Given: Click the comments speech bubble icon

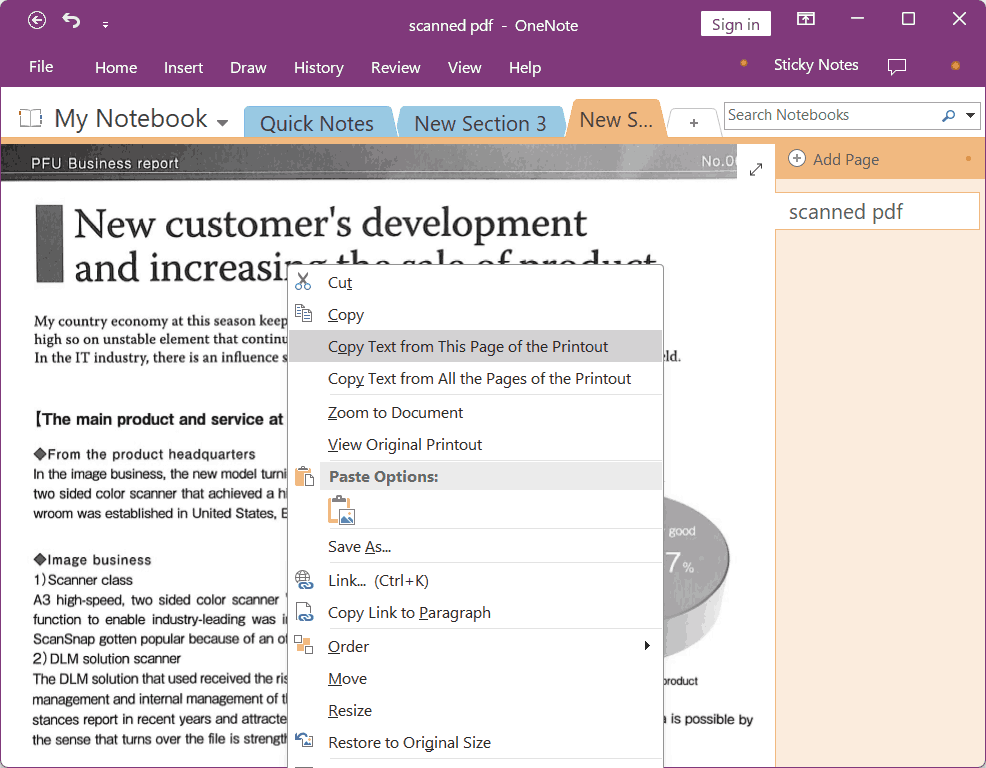Looking at the screenshot, I should coord(897,66).
